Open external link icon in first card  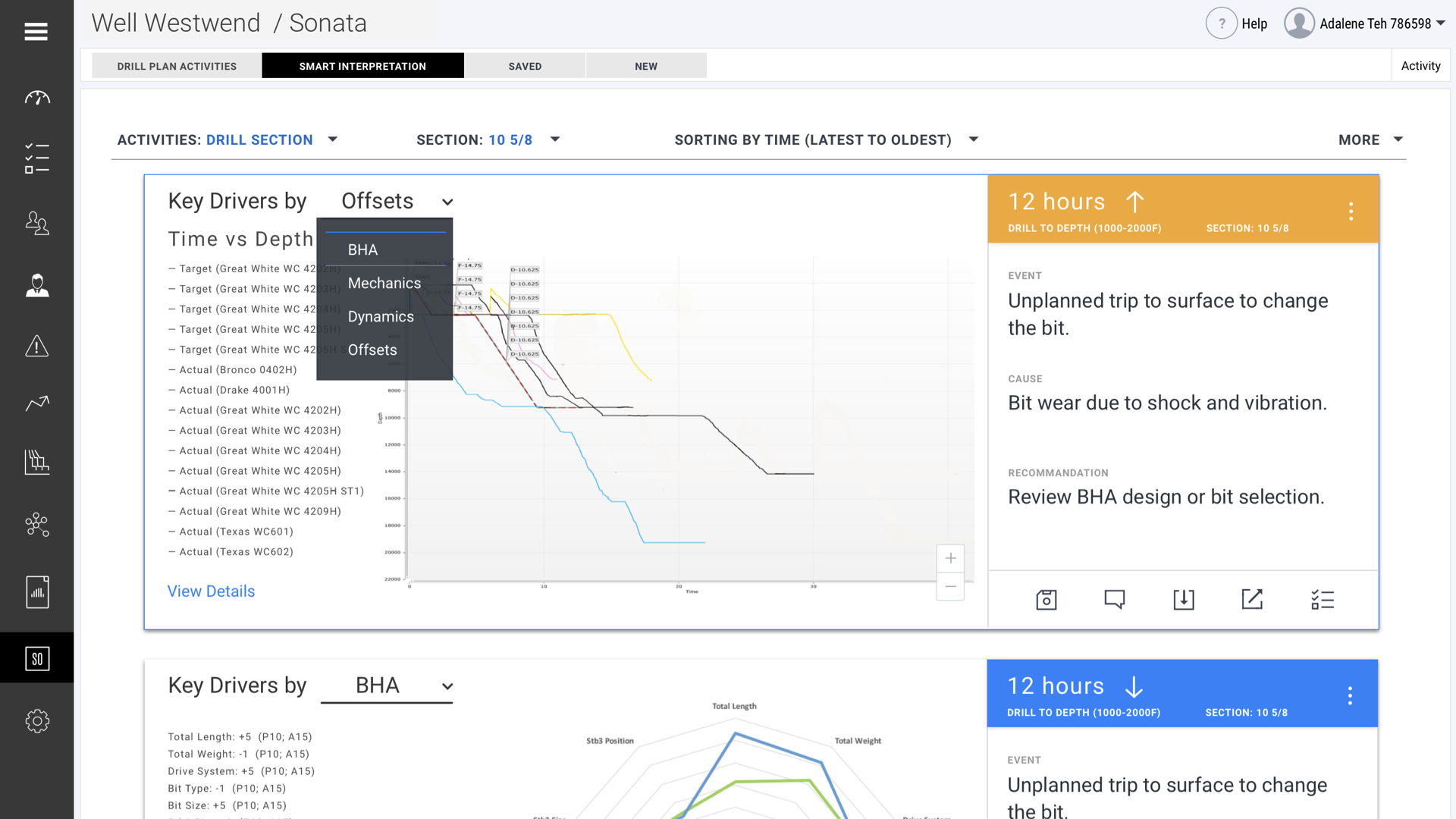click(1252, 599)
